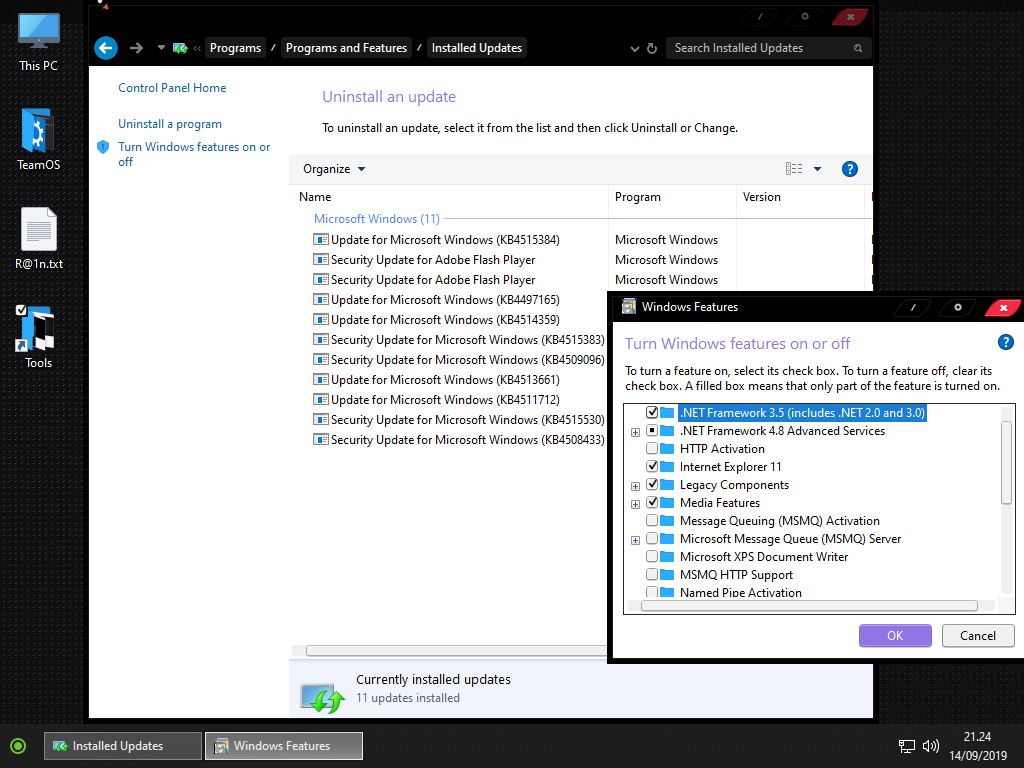Sort by the Version column header

800,197
